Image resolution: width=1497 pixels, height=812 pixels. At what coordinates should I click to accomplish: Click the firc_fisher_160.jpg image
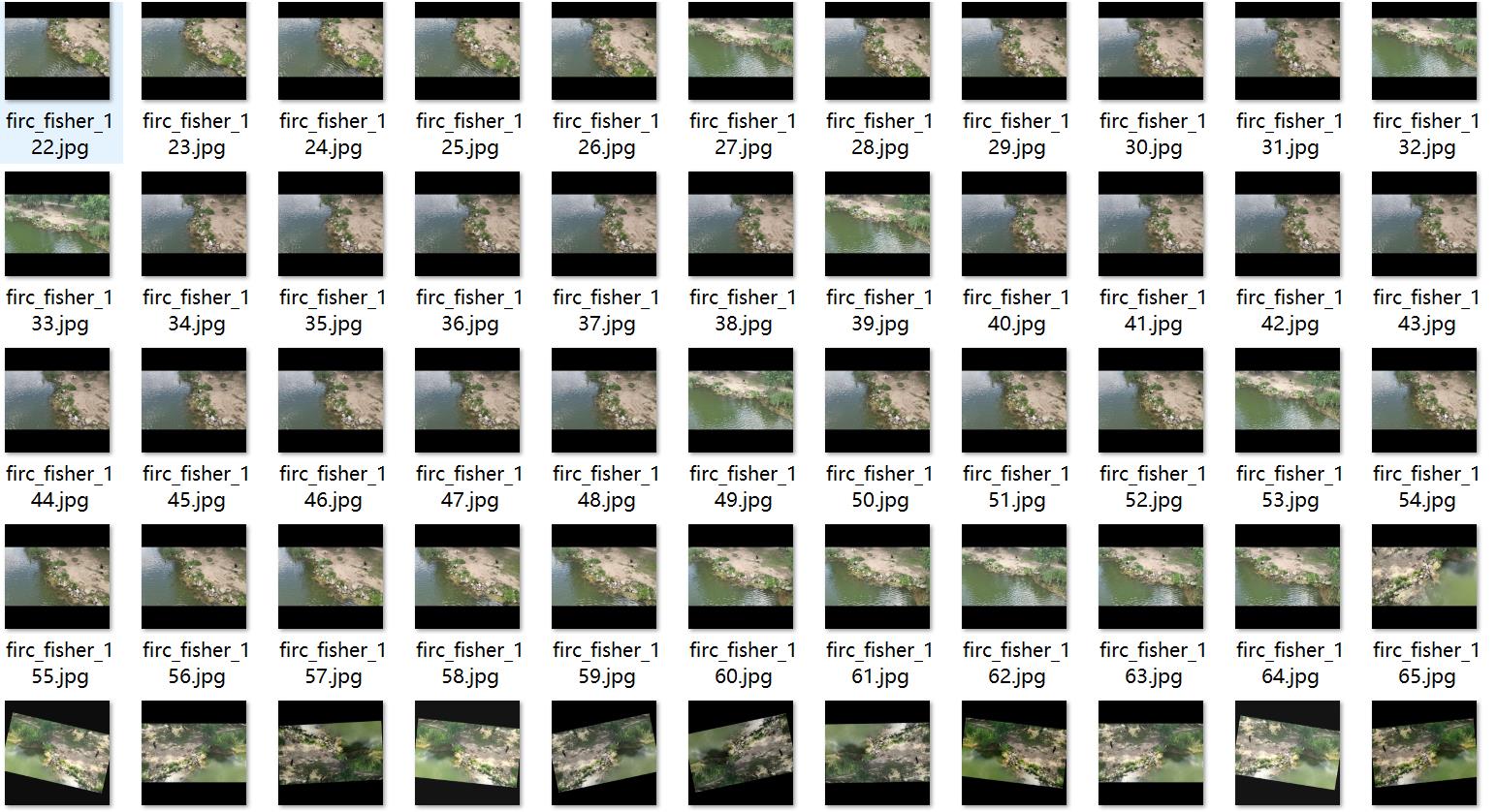point(741,577)
